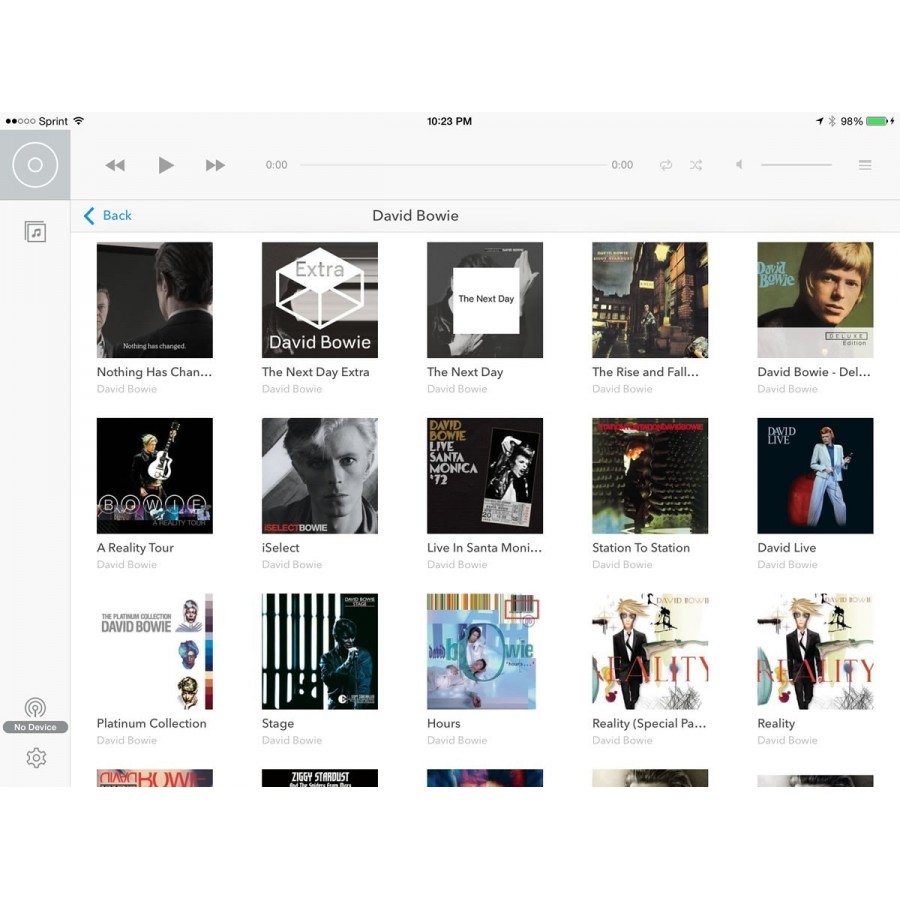The image size is (900, 900).
Task: Select the iSelect album cover
Action: tap(320, 476)
